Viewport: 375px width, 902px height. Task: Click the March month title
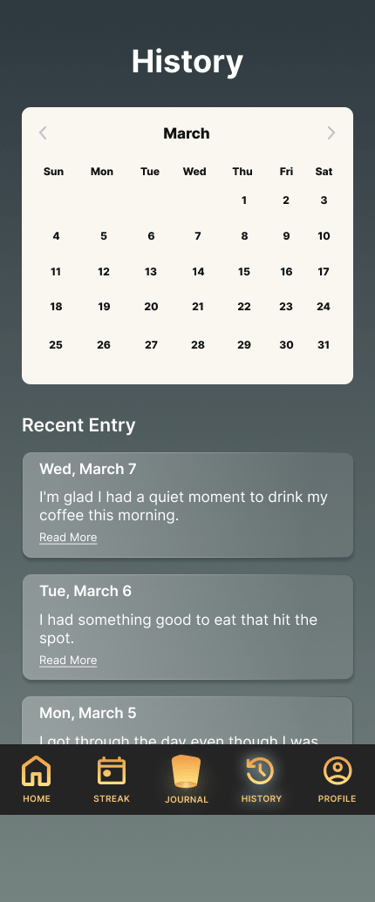click(186, 133)
